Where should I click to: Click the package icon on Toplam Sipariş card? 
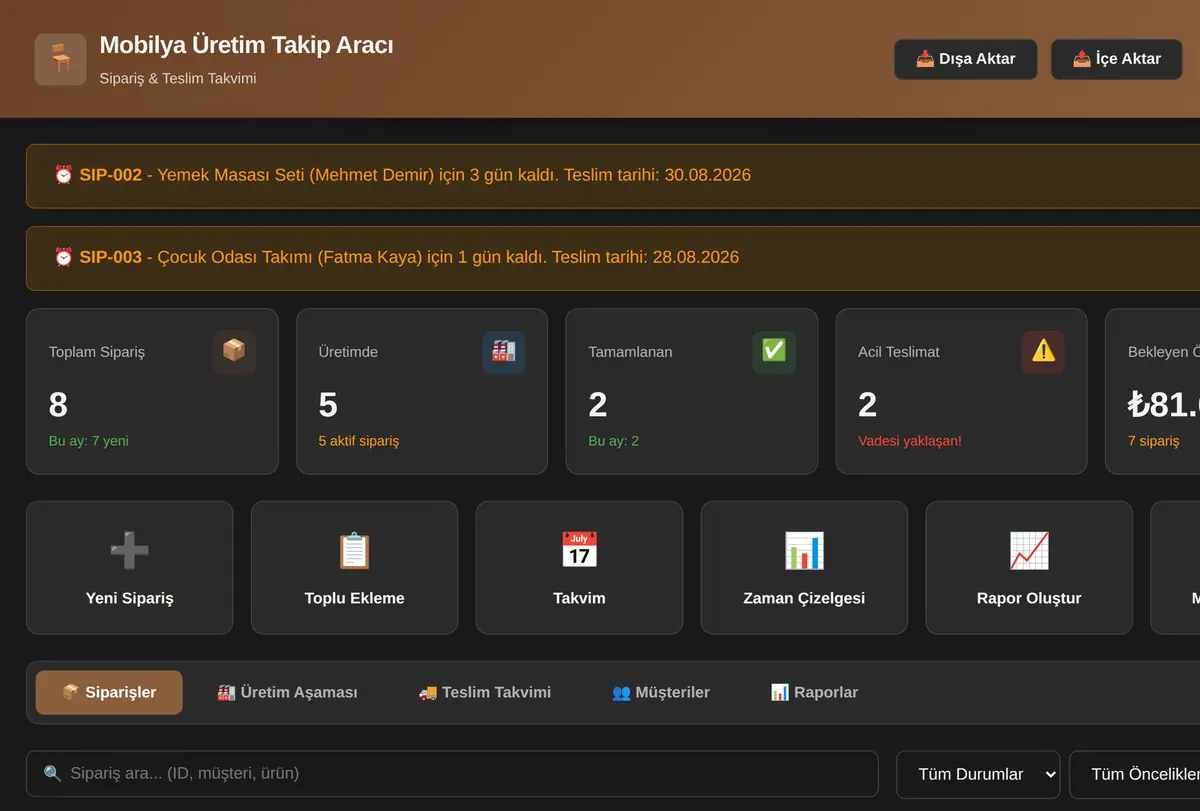pyautogui.click(x=234, y=352)
